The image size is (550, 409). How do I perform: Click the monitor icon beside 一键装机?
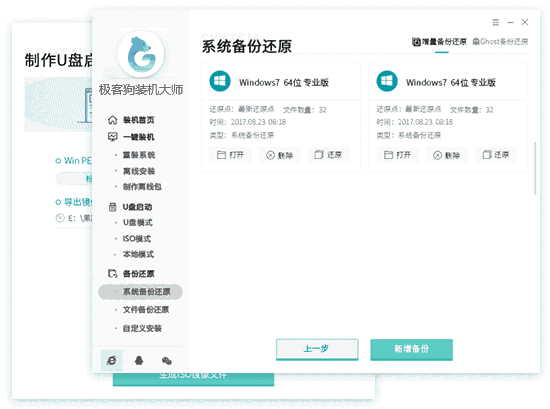point(113,137)
